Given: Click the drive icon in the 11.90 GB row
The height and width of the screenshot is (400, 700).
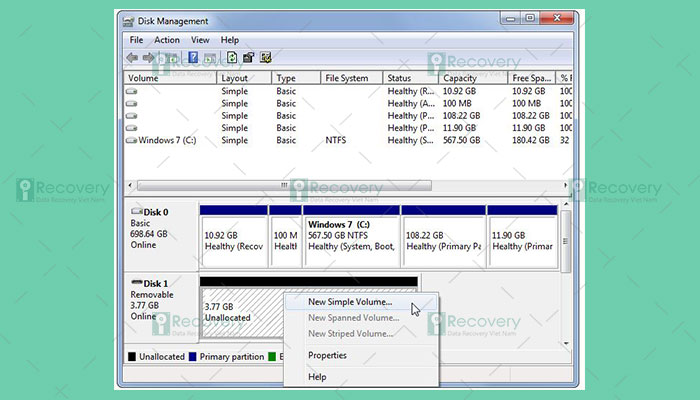Looking at the screenshot, I should 131,128.
